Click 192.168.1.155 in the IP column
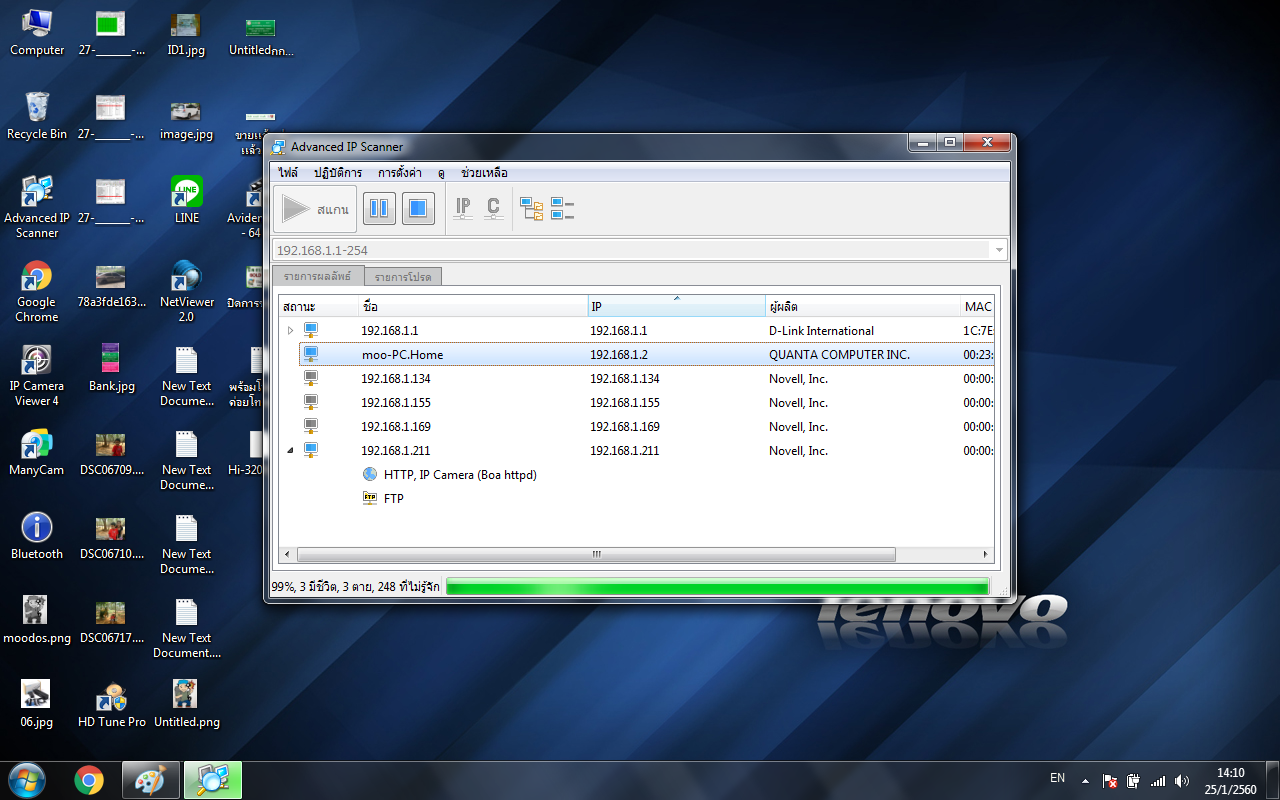Image resolution: width=1280 pixels, height=800 pixels. (x=625, y=402)
